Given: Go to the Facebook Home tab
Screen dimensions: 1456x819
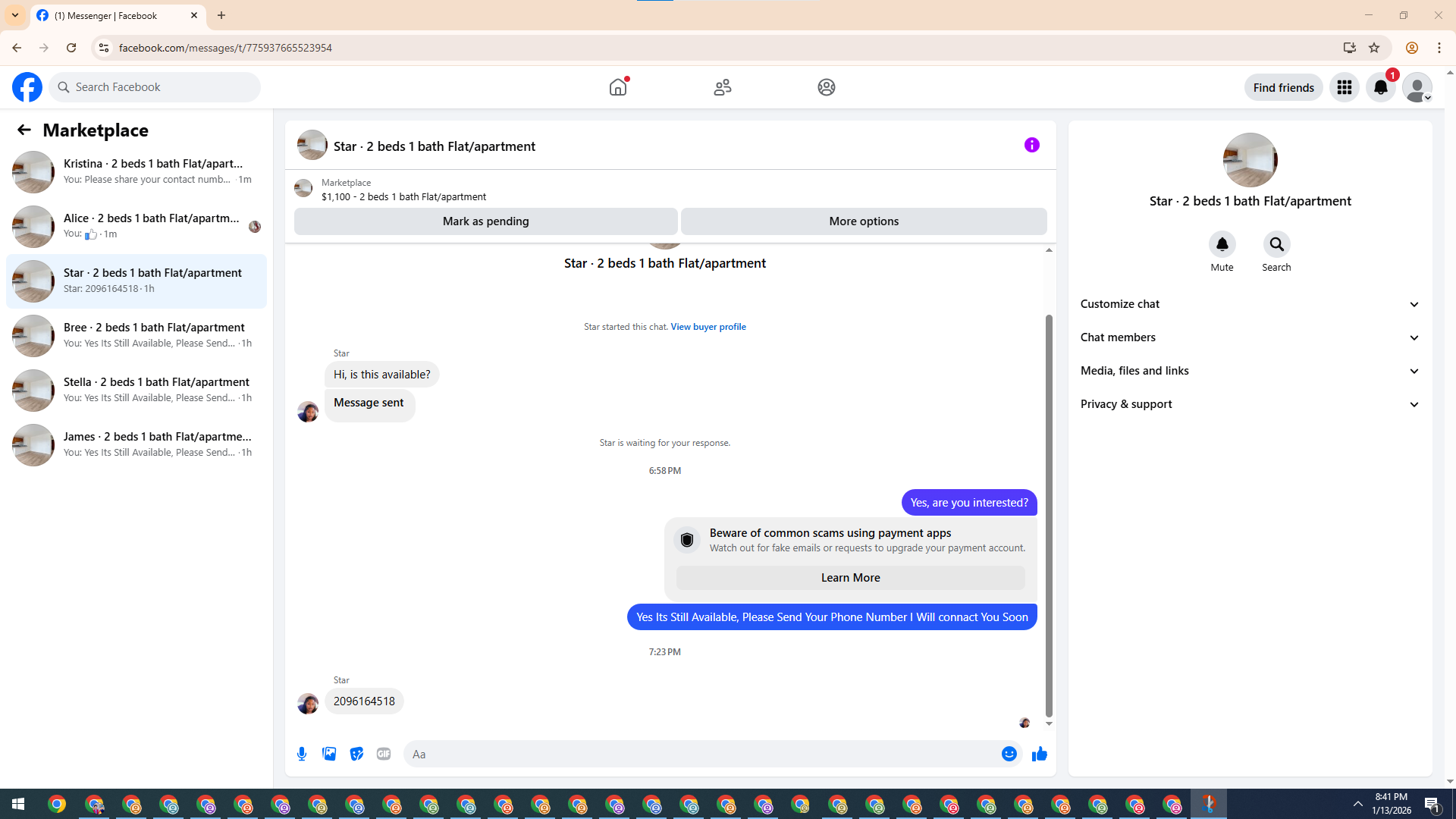Looking at the screenshot, I should 618,87.
